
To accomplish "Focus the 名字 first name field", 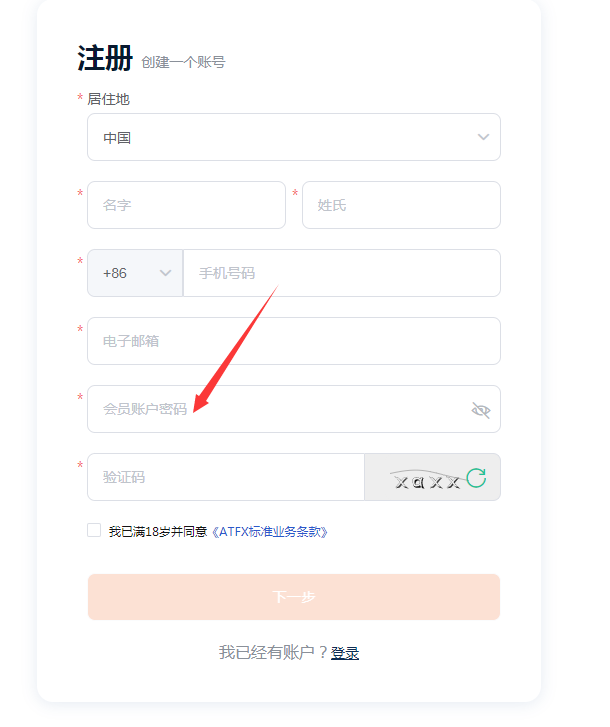I will click(x=186, y=205).
